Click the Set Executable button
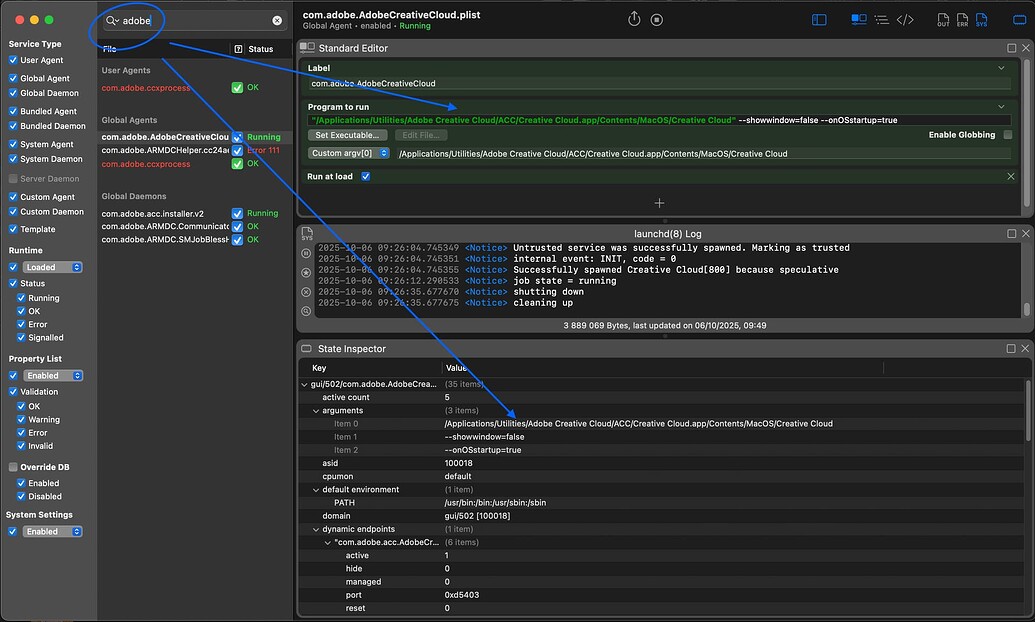The width and height of the screenshot is (1035, 622). (348, 134)
